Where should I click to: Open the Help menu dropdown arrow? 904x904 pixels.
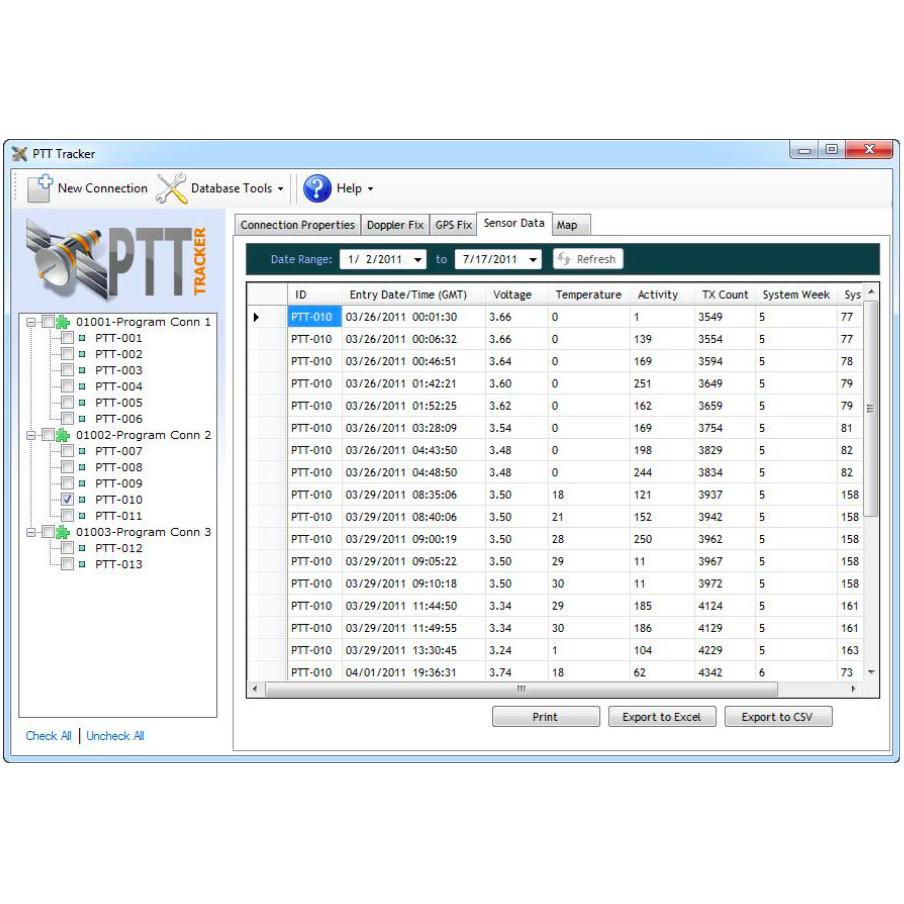[370, 189]
